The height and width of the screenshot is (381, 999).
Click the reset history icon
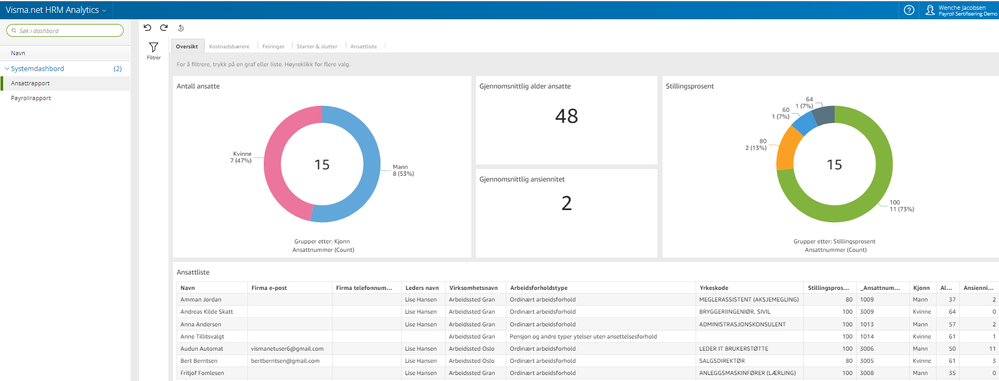click(x=181, y=28)
